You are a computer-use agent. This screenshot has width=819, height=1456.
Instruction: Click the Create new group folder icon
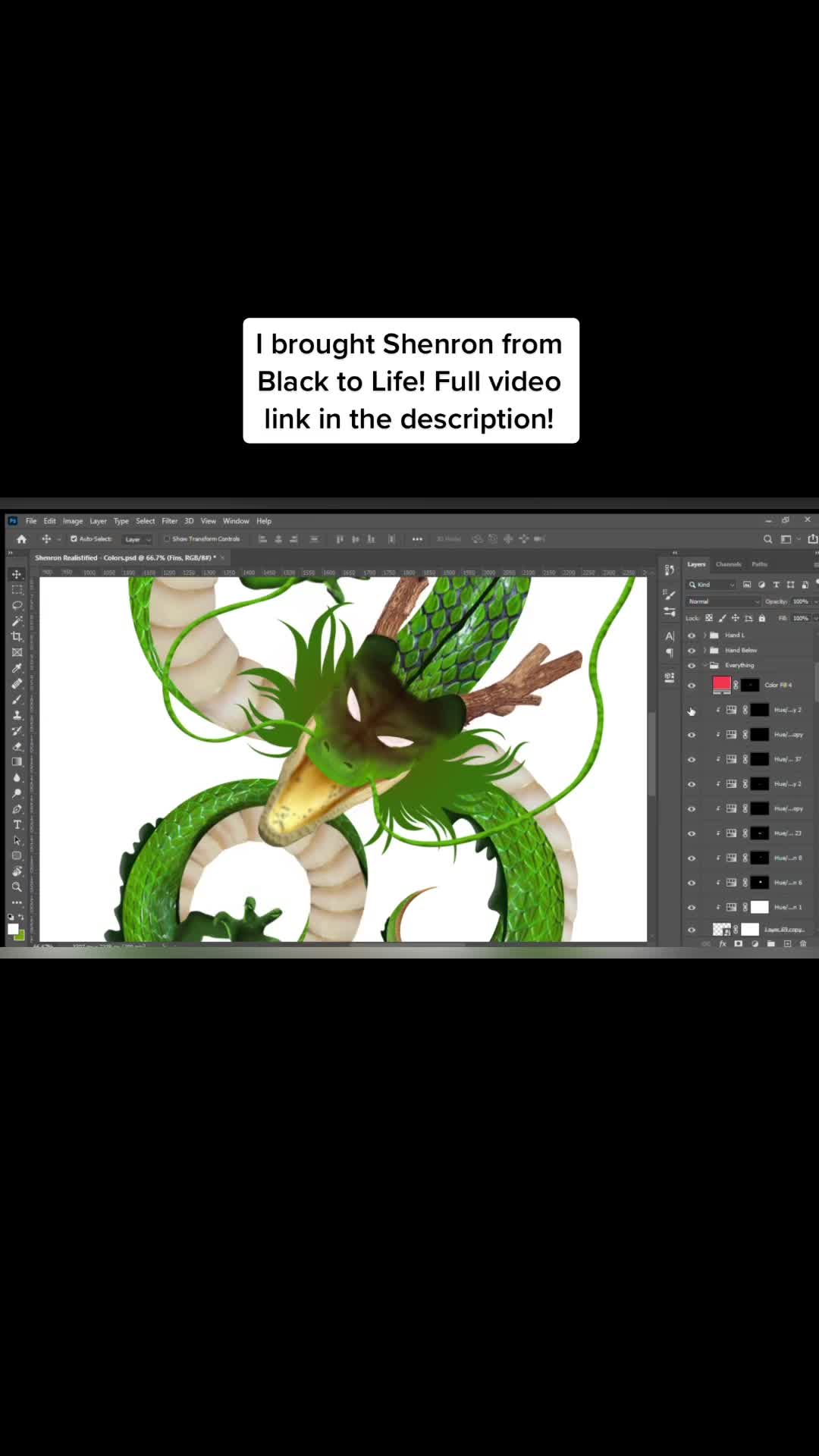770,944
